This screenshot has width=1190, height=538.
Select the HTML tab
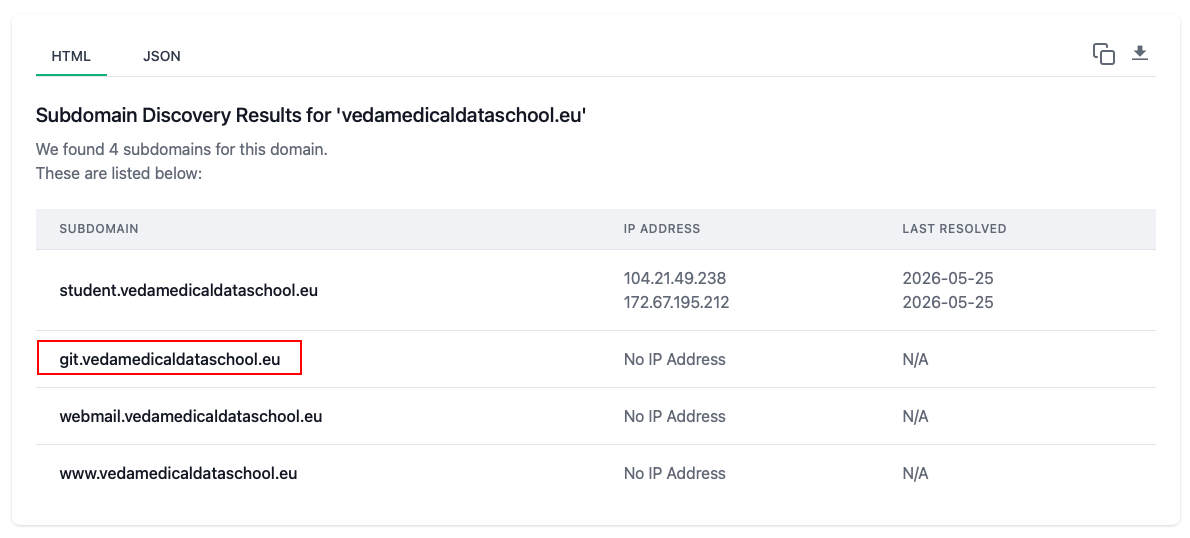71,56
